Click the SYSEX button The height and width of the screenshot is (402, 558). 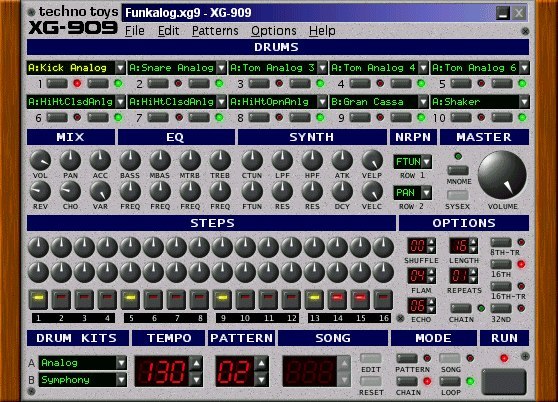point(458,195)
